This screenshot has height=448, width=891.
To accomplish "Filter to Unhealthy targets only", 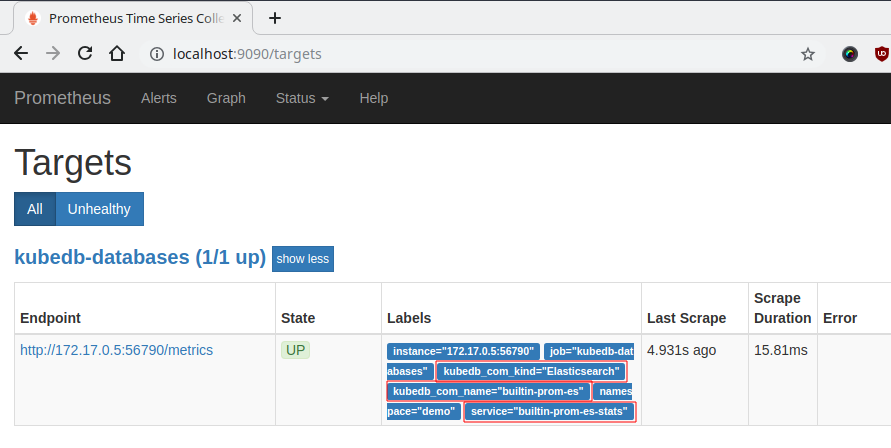I will pos(99,209).
